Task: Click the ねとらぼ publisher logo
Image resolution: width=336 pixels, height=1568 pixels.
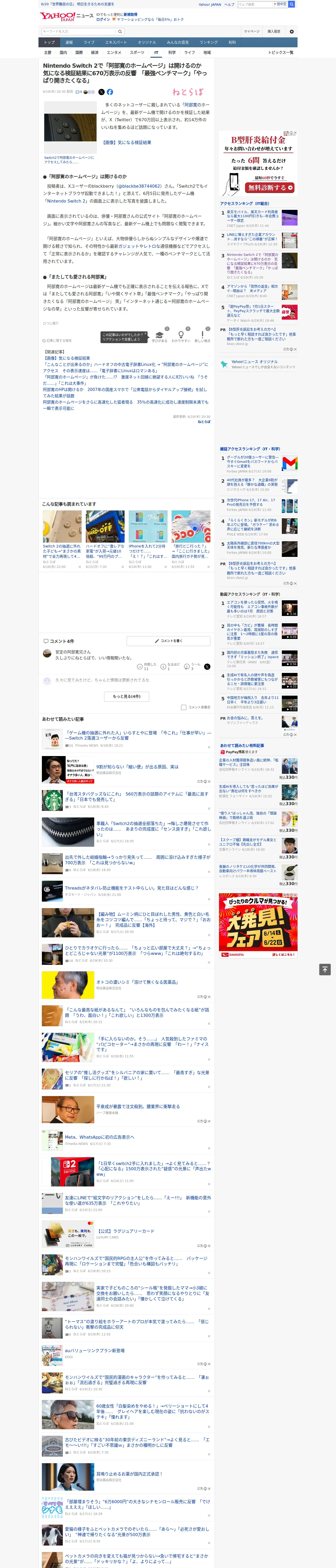Action: click(188, 92)
